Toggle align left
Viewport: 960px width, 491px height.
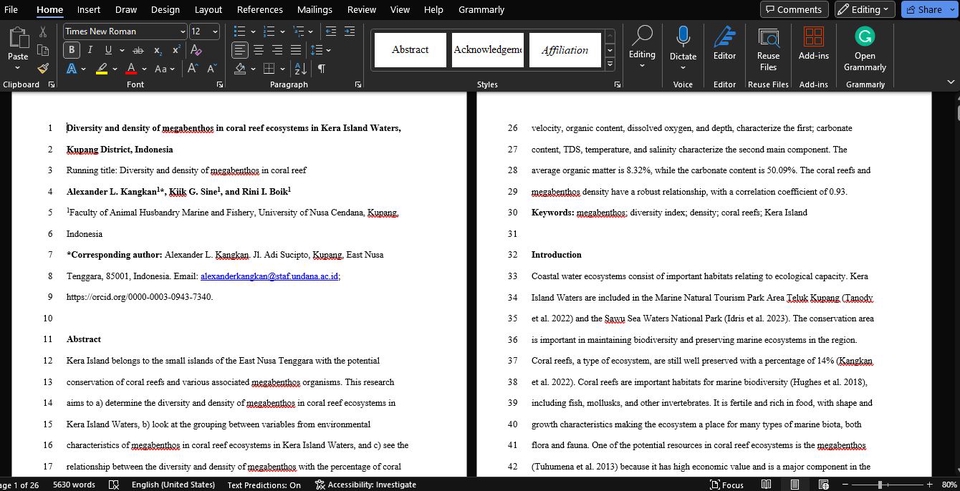(x=240, y=50)
